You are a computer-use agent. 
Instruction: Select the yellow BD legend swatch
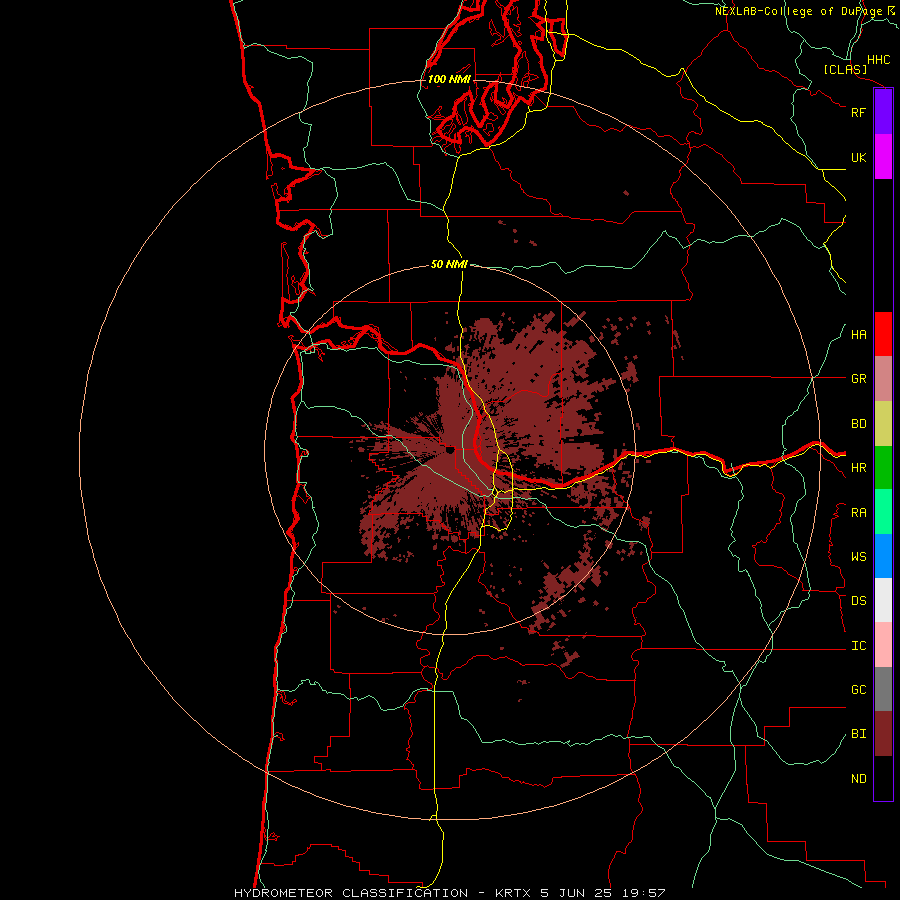click(x=883, y=424)
